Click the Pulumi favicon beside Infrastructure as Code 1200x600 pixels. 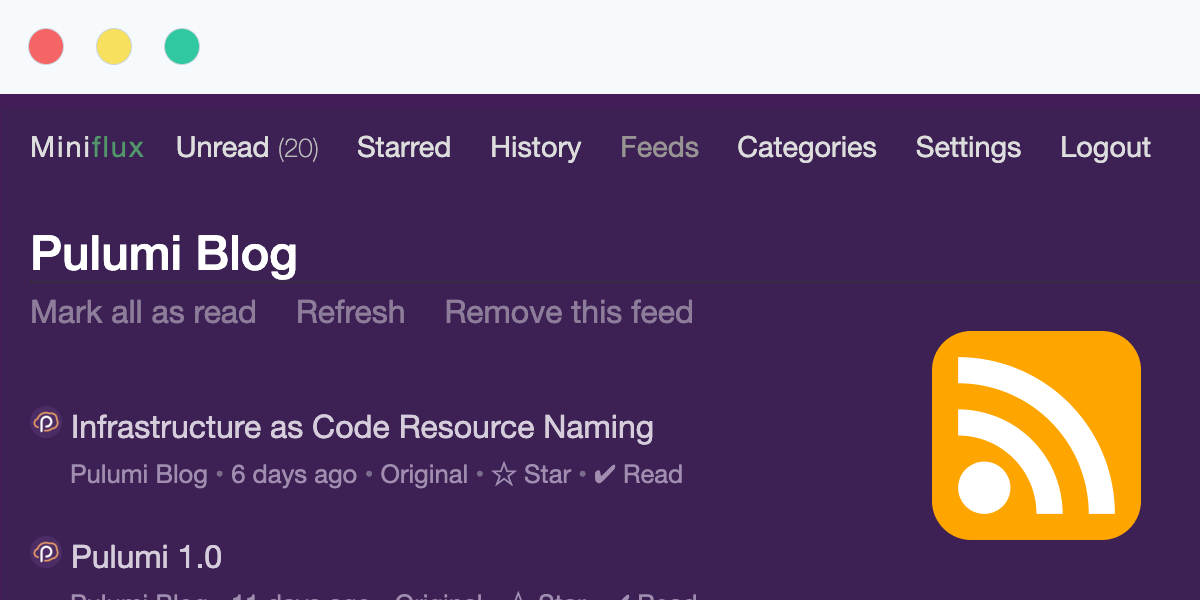(x=46, y=424)
